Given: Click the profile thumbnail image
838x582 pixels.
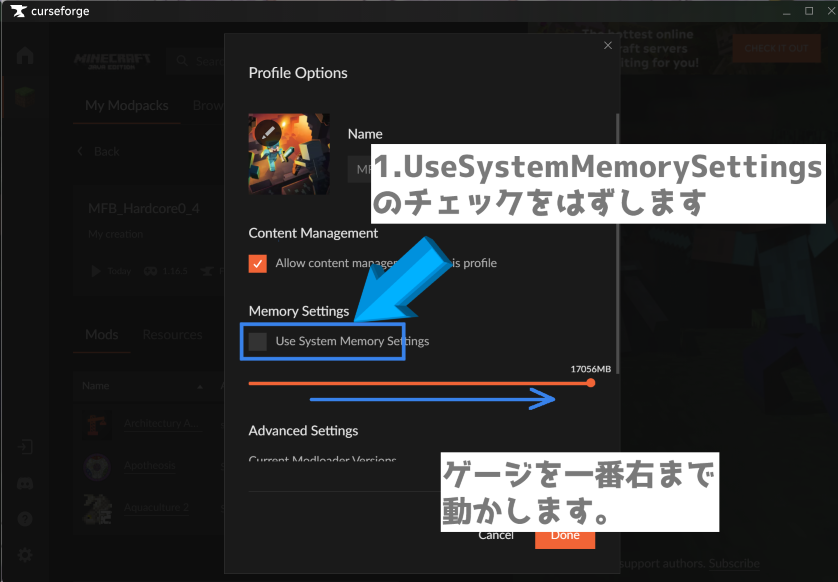Looking at the screenshot, I should point(289,154).
